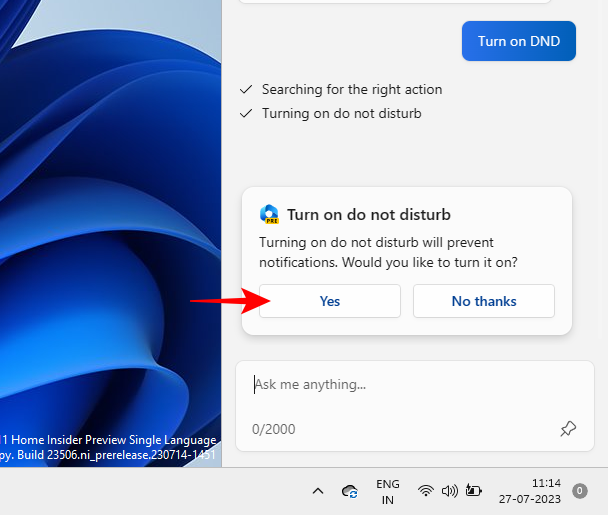This screenshot has height=515, width=608.
Task: Click Yes to turn on do not disturb
Action: point(329,301)
